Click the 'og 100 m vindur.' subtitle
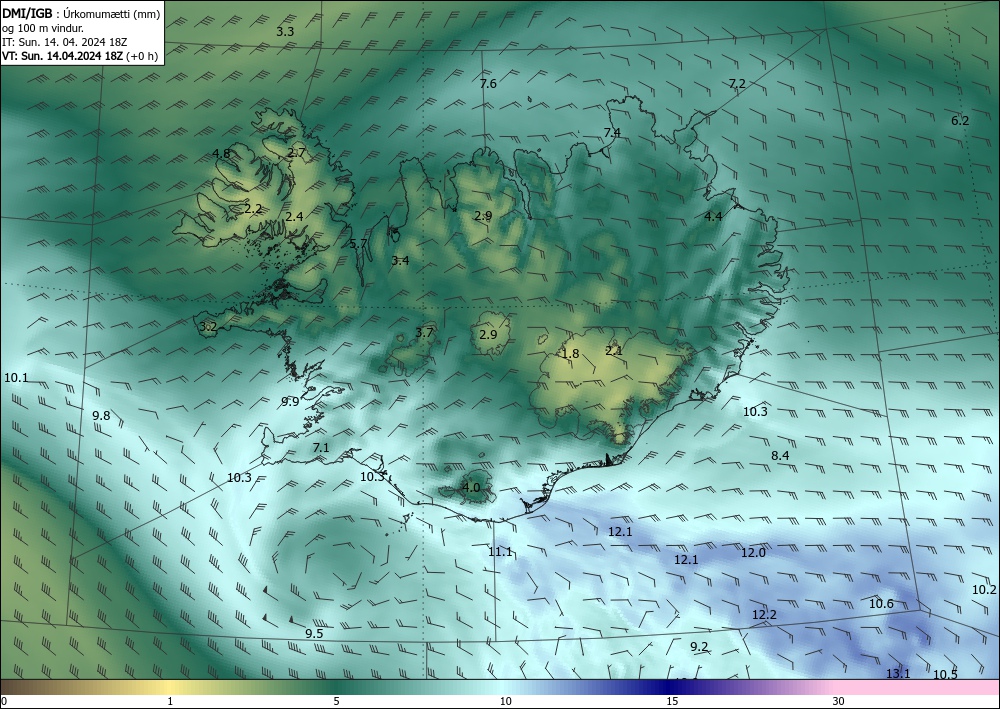The width and height of the screenshot is (1000, 709). 43,28
